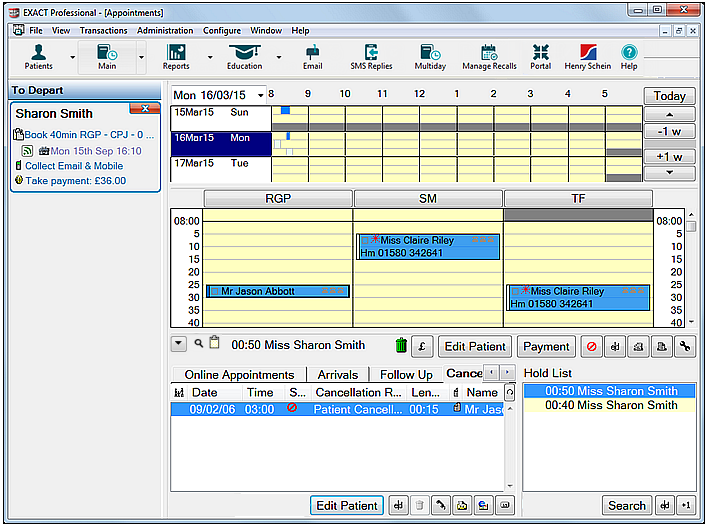Open the Administration menu
Viewport: 707px width, 526px height.
pos(165,31)
